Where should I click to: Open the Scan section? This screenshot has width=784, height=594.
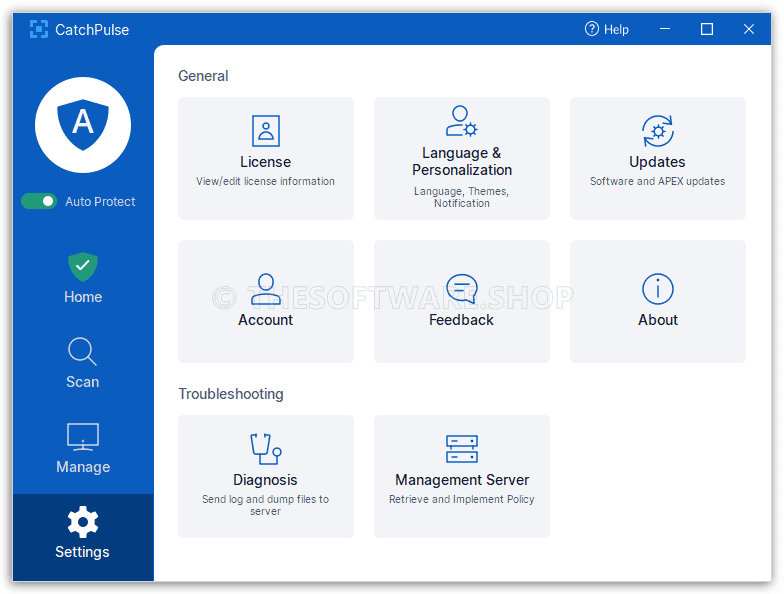(x=83, y=363)
